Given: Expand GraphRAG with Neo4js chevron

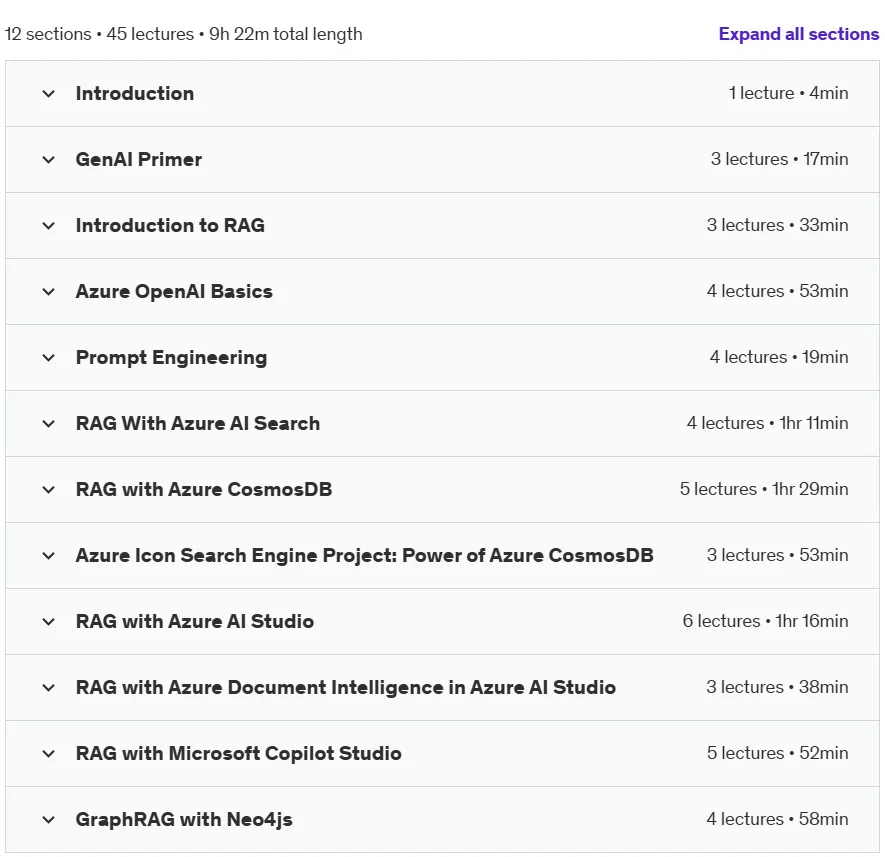Looking at the screenshot, I should 49,820.
